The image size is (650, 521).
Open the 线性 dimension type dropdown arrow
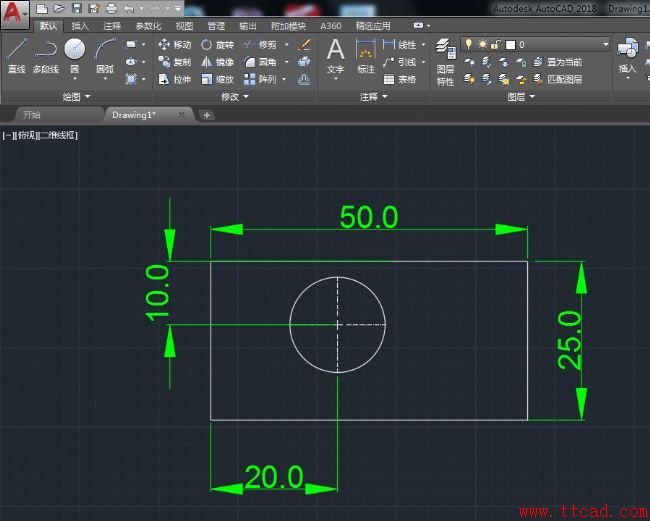click(x=423, y=44)
